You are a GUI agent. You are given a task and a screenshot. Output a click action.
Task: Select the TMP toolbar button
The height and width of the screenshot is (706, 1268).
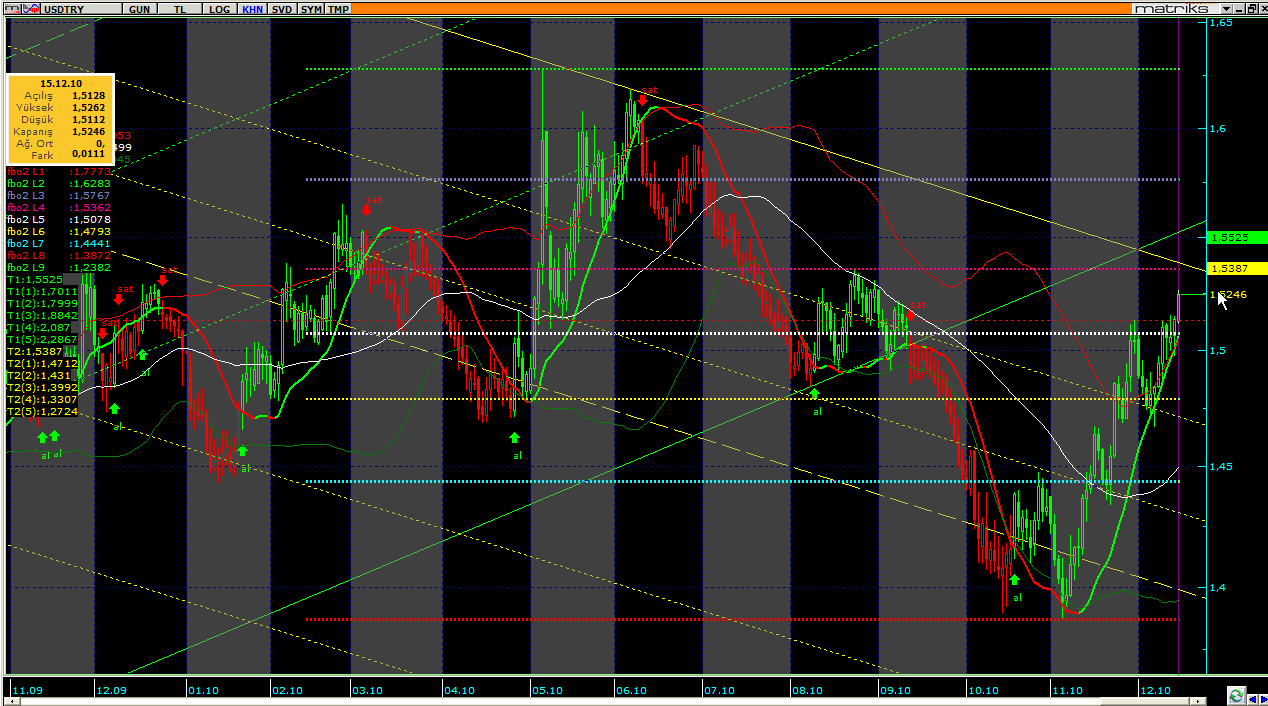pos(339,9)
